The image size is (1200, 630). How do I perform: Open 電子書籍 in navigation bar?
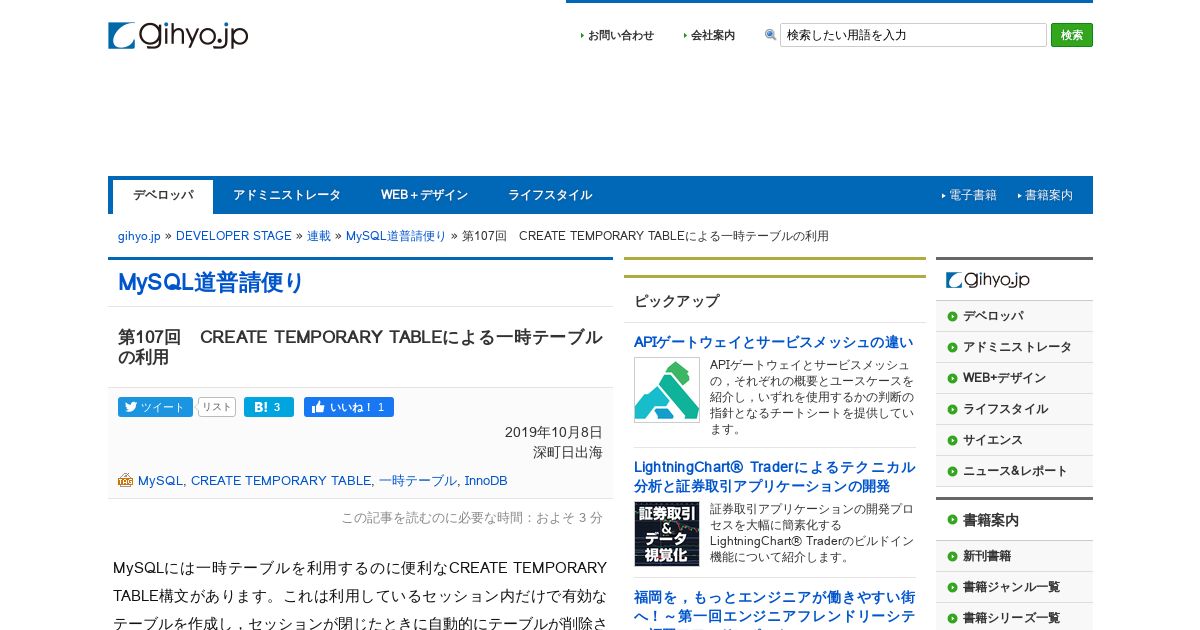coord(973,195)
